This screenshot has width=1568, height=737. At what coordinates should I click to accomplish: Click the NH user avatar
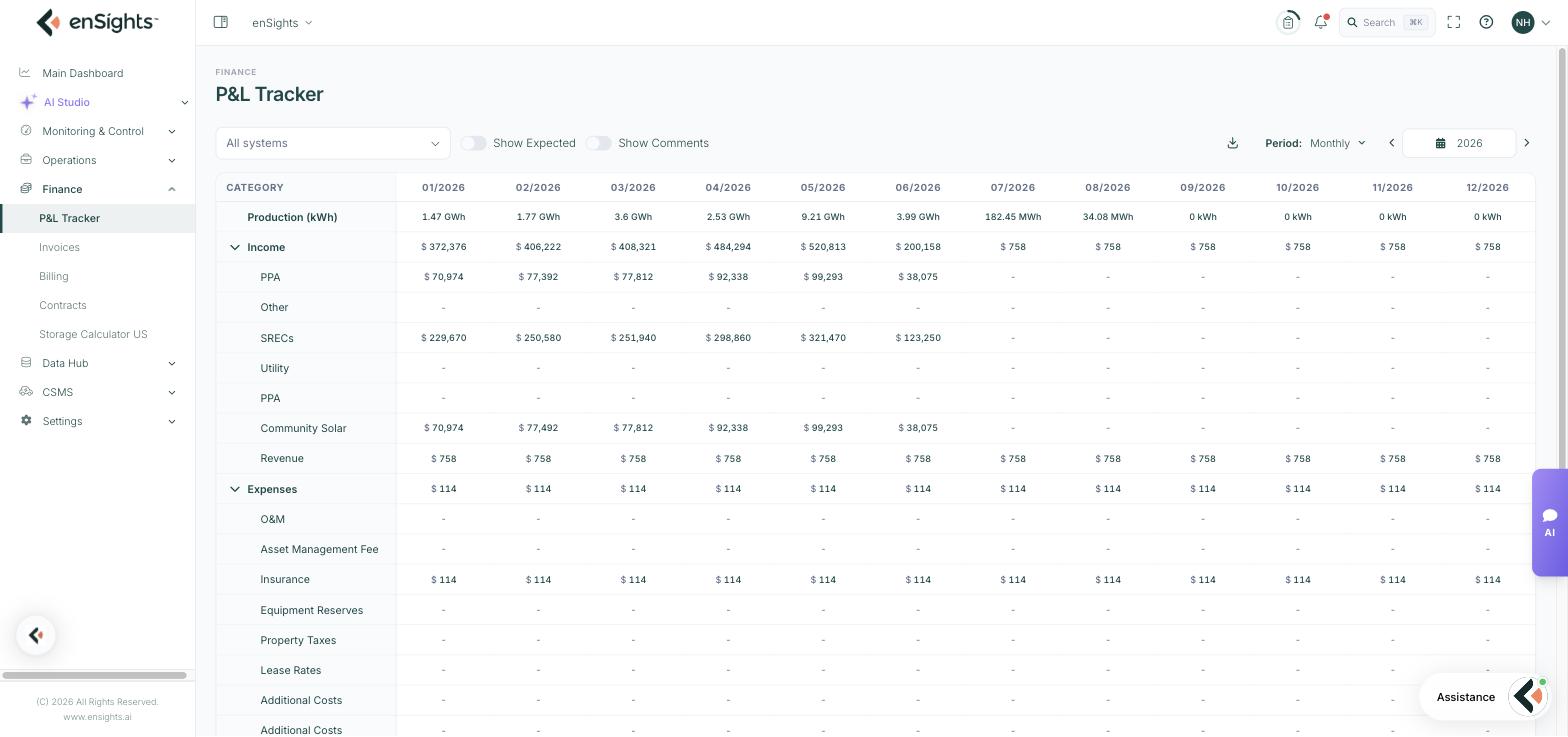(x=1522, y=22)
